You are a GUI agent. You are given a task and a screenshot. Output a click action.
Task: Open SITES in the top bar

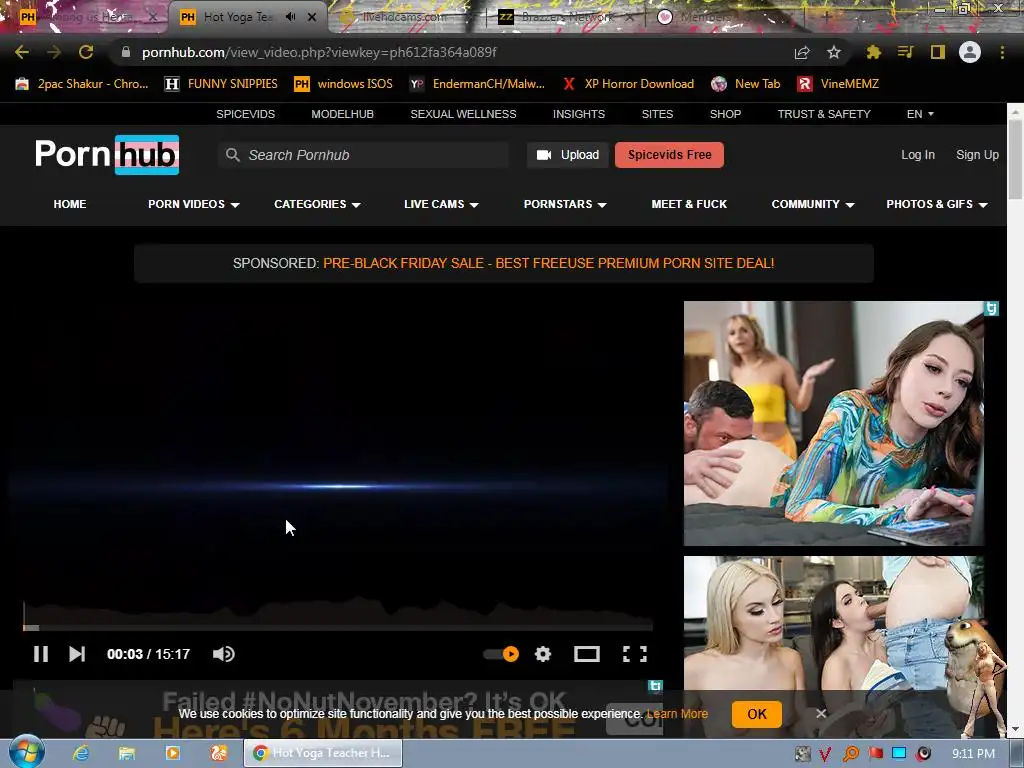(657, 114)
